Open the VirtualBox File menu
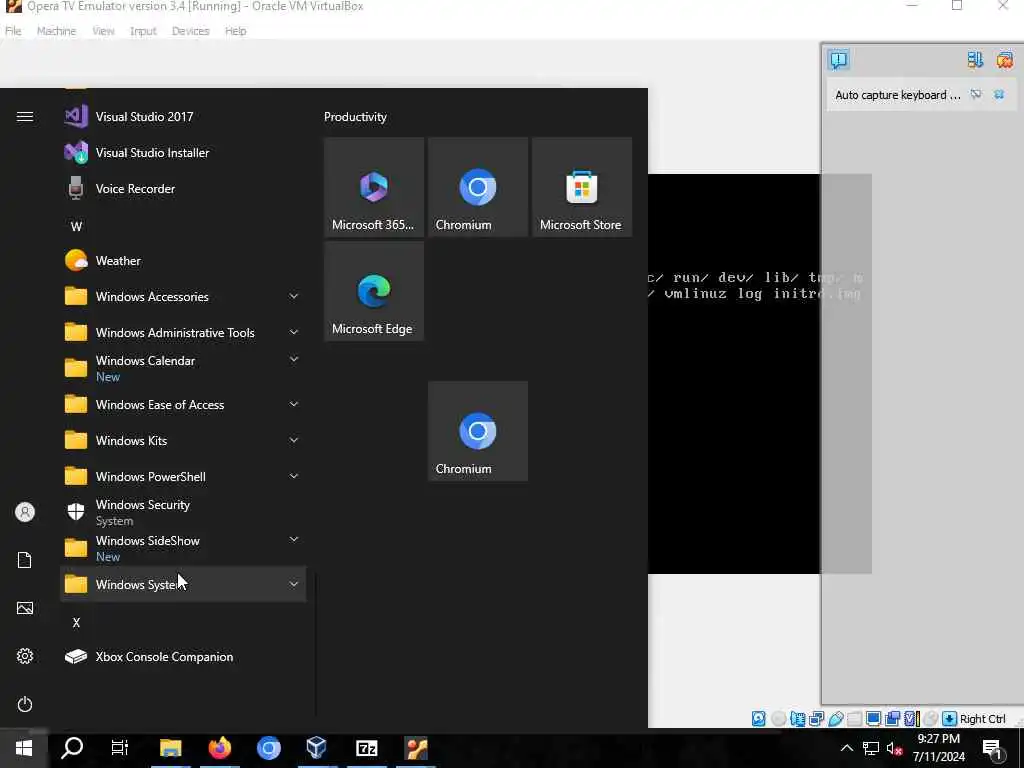The width and height of the screenshot is (1024, 768). tap(13, 31)
